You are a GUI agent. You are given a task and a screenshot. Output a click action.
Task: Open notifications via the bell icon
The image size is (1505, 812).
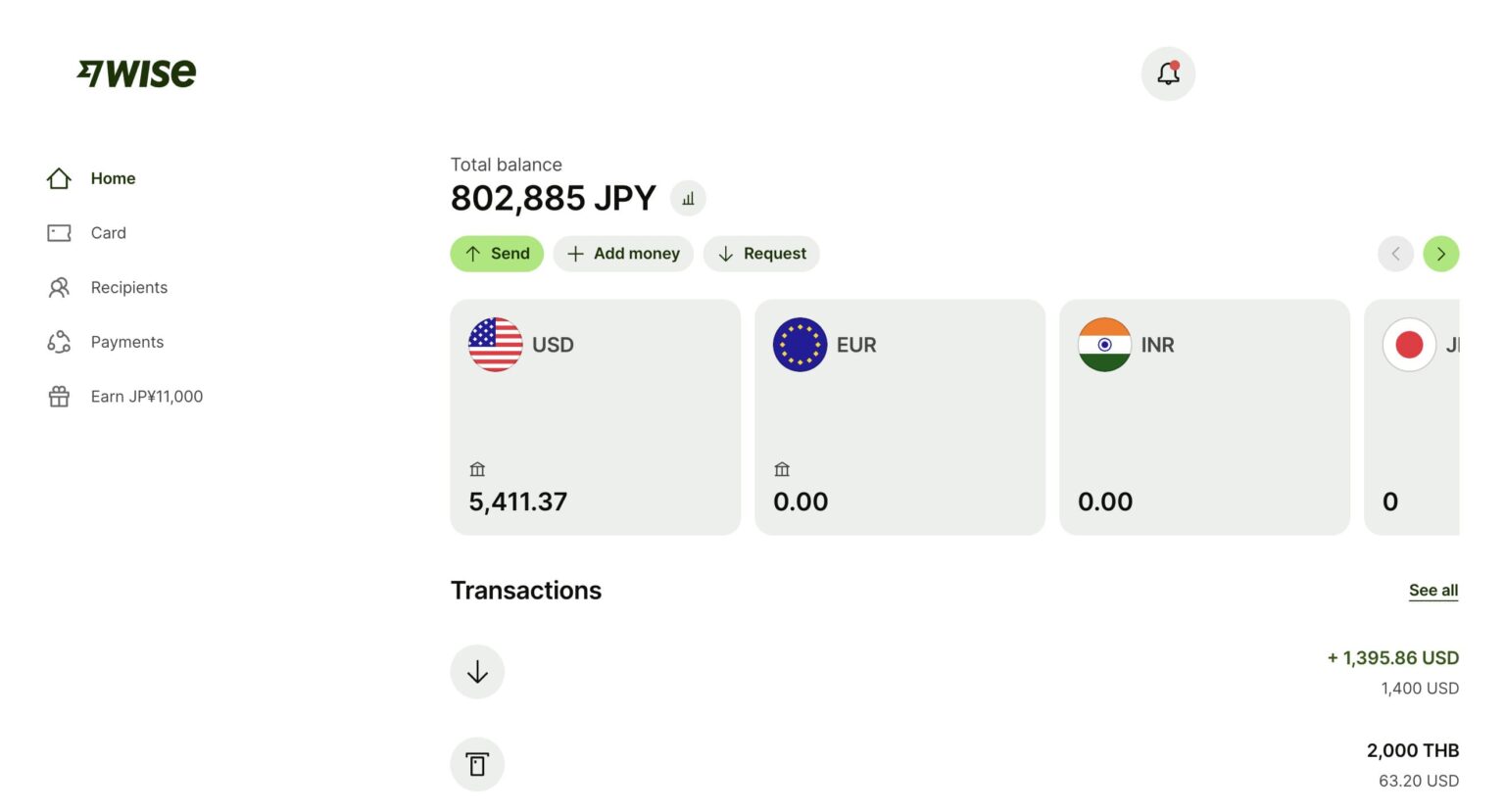pos(1168,72)
